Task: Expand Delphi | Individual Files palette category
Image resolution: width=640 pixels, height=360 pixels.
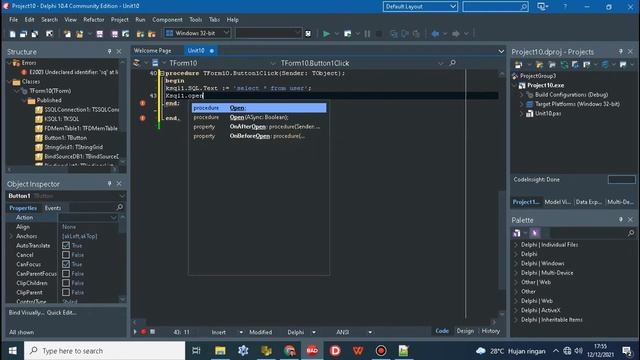Action: click(x=516, y=244)
